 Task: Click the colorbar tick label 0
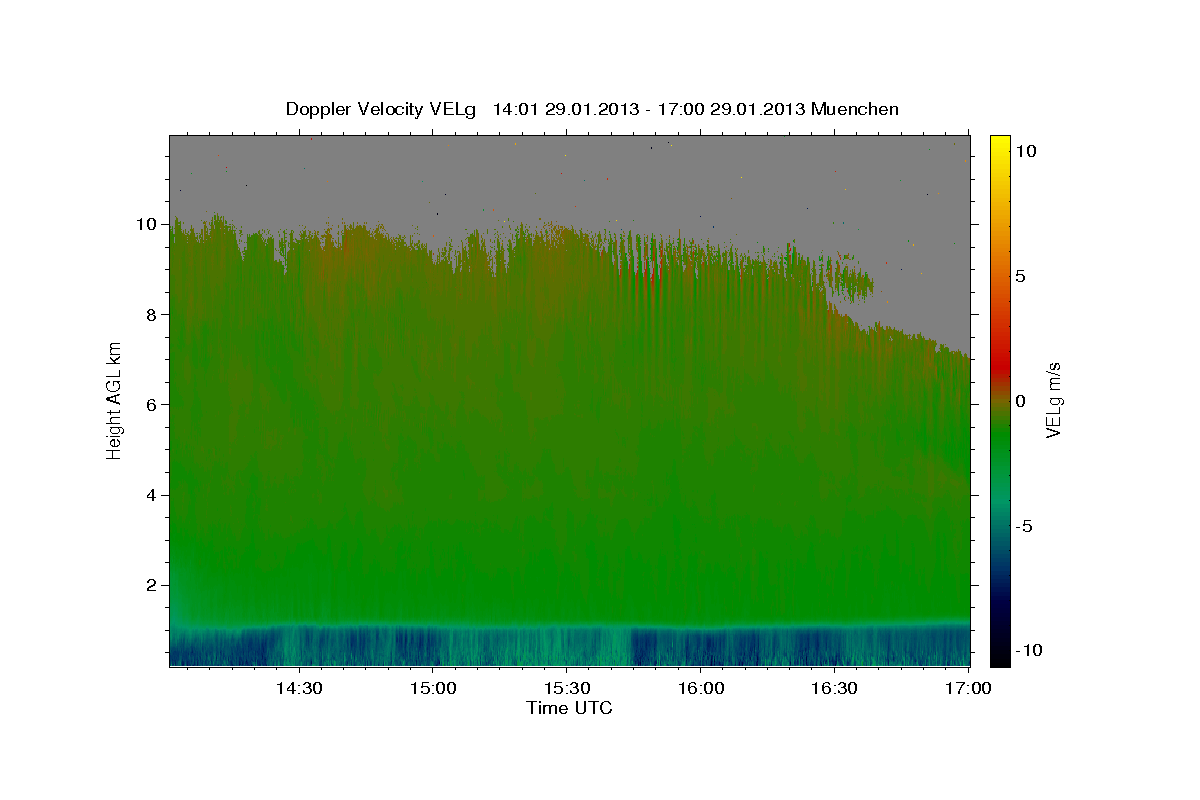click(x=1020, y=401)
